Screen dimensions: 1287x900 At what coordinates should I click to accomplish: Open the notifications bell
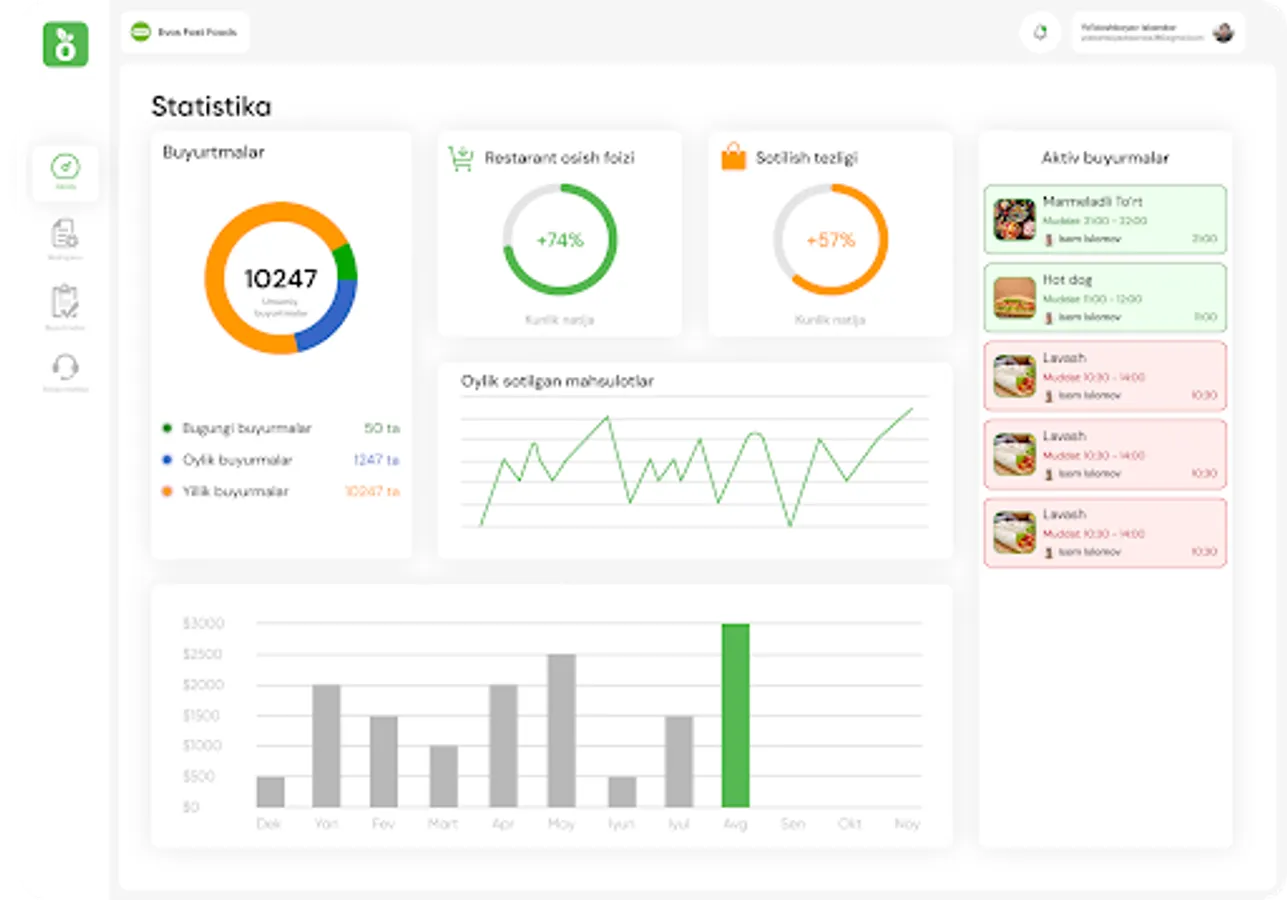[1040, 33]
